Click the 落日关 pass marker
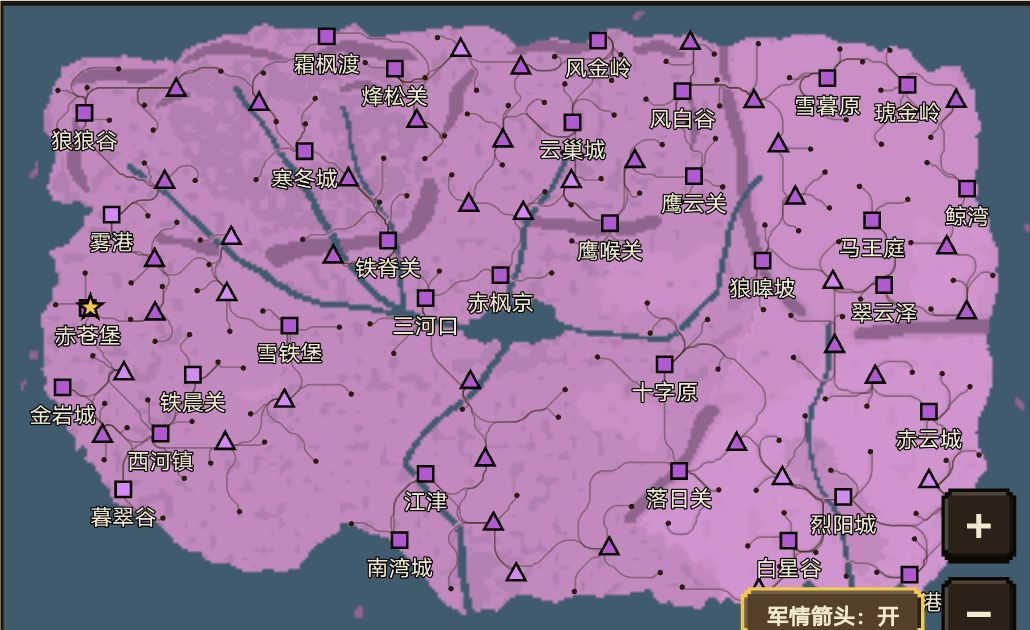 point(679,471)
